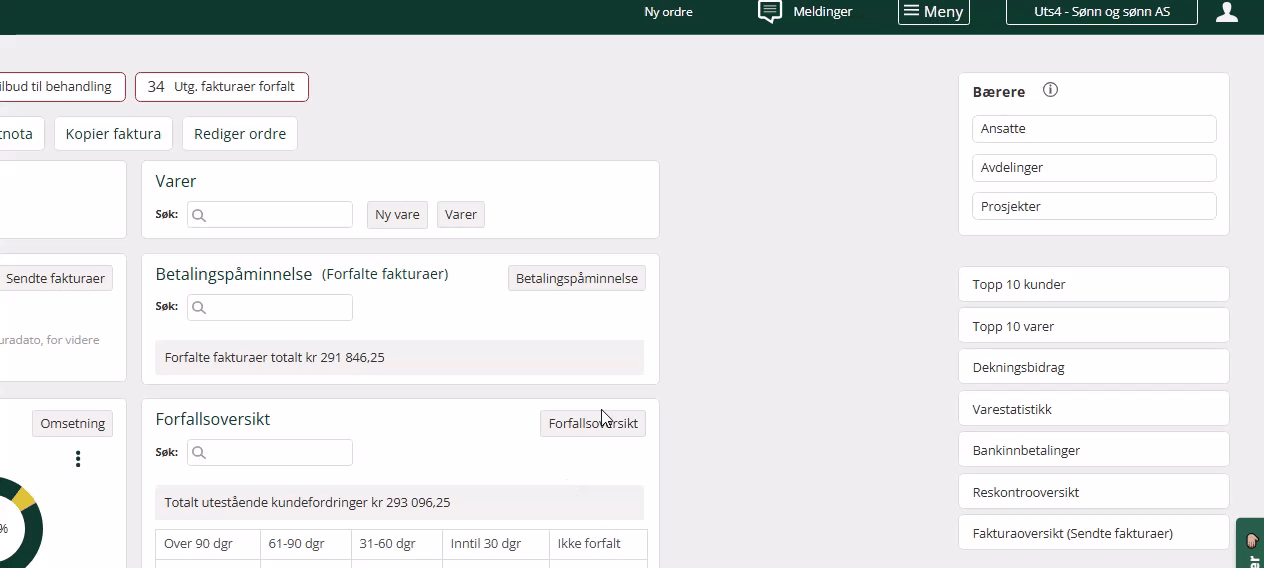Click the Over 90 dgr column header
Screen dimensions: 1264x568
(208, 544)
